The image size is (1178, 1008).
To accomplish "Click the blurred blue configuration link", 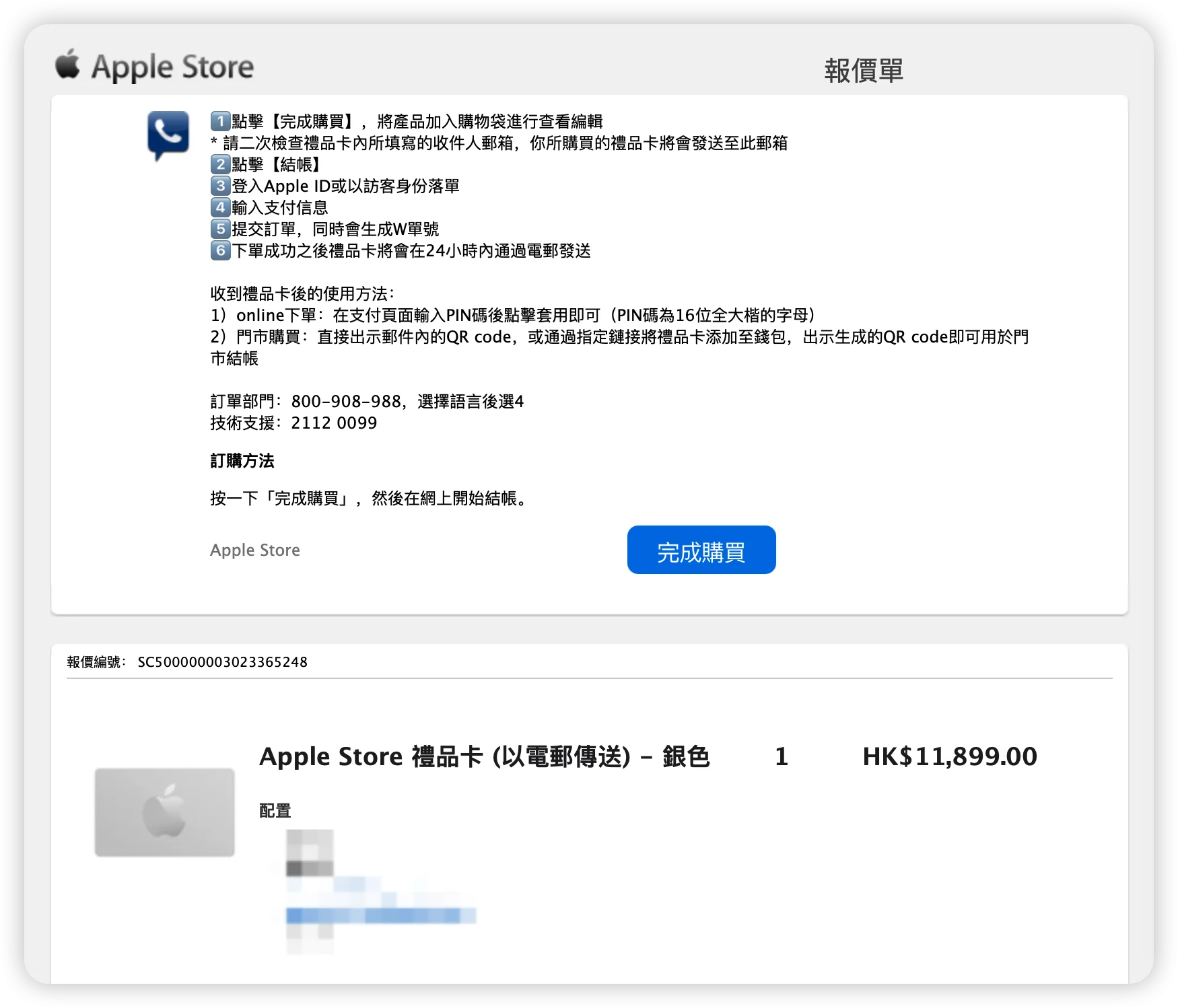I will (x=381, y=915).
